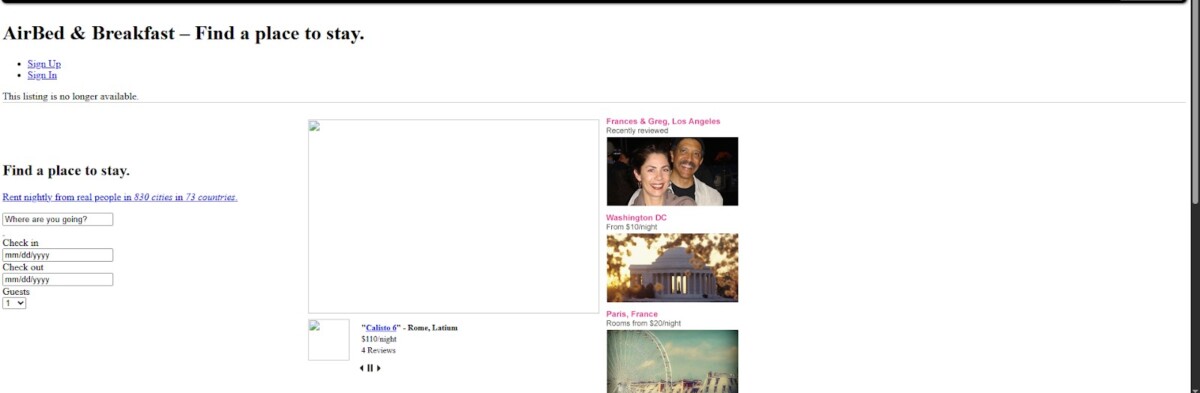Select the 'Recently reviewed' caption
The height and width of the screenshot is (393, 1200).
pyautogui.click(x=637, y=131)
